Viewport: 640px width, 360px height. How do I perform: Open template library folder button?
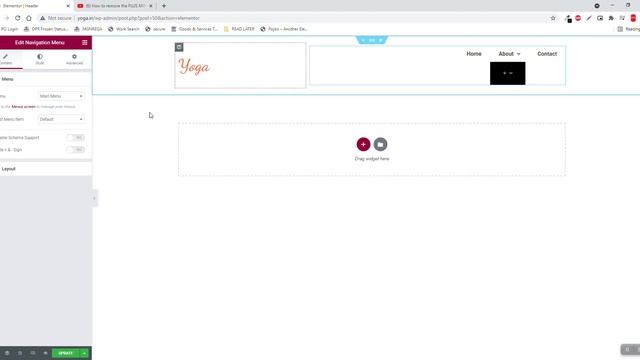click(x=380, y=144)
